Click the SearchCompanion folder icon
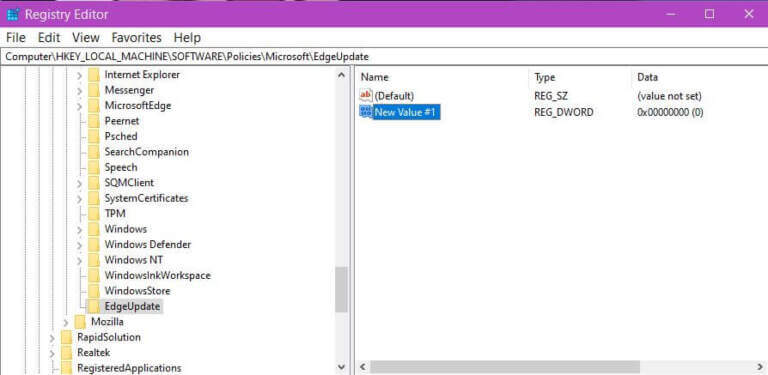The height and width of the screenshot is (375, 768). (x=94, y=152)
